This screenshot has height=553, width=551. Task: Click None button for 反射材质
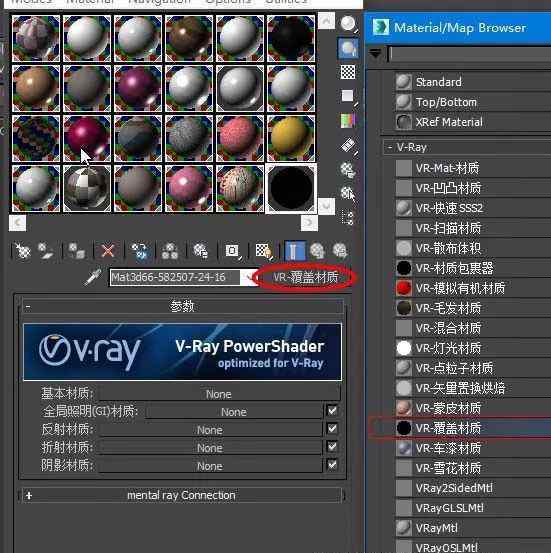click(x=211, y=430)
